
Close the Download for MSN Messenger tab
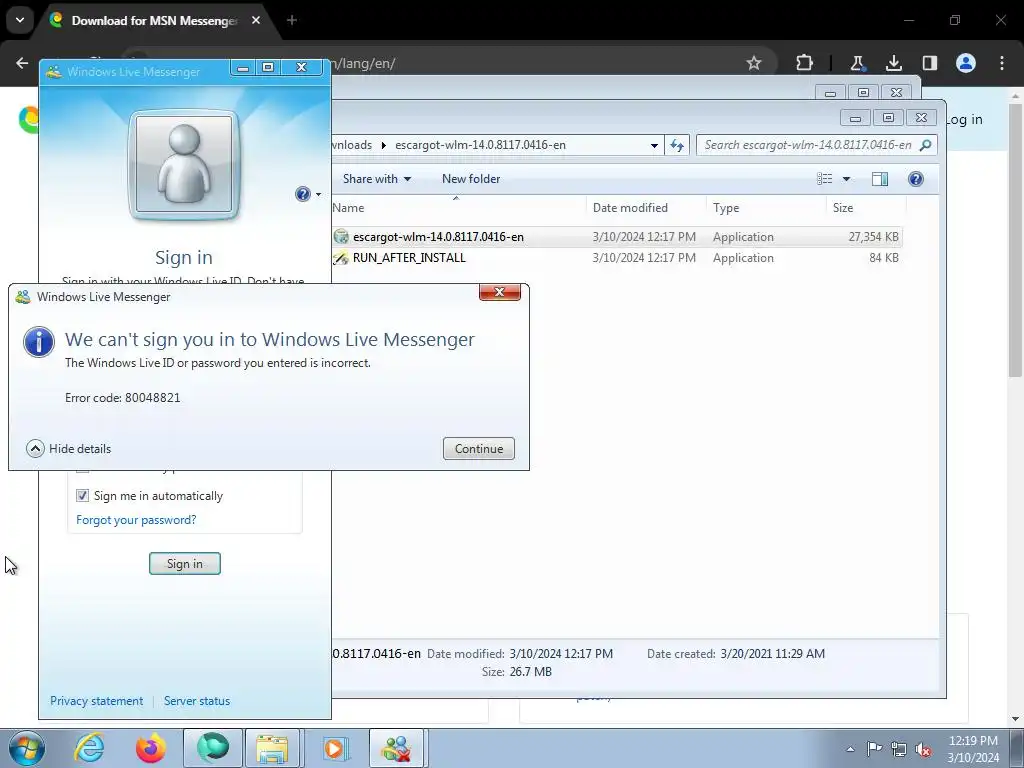[x=256, y=20]
